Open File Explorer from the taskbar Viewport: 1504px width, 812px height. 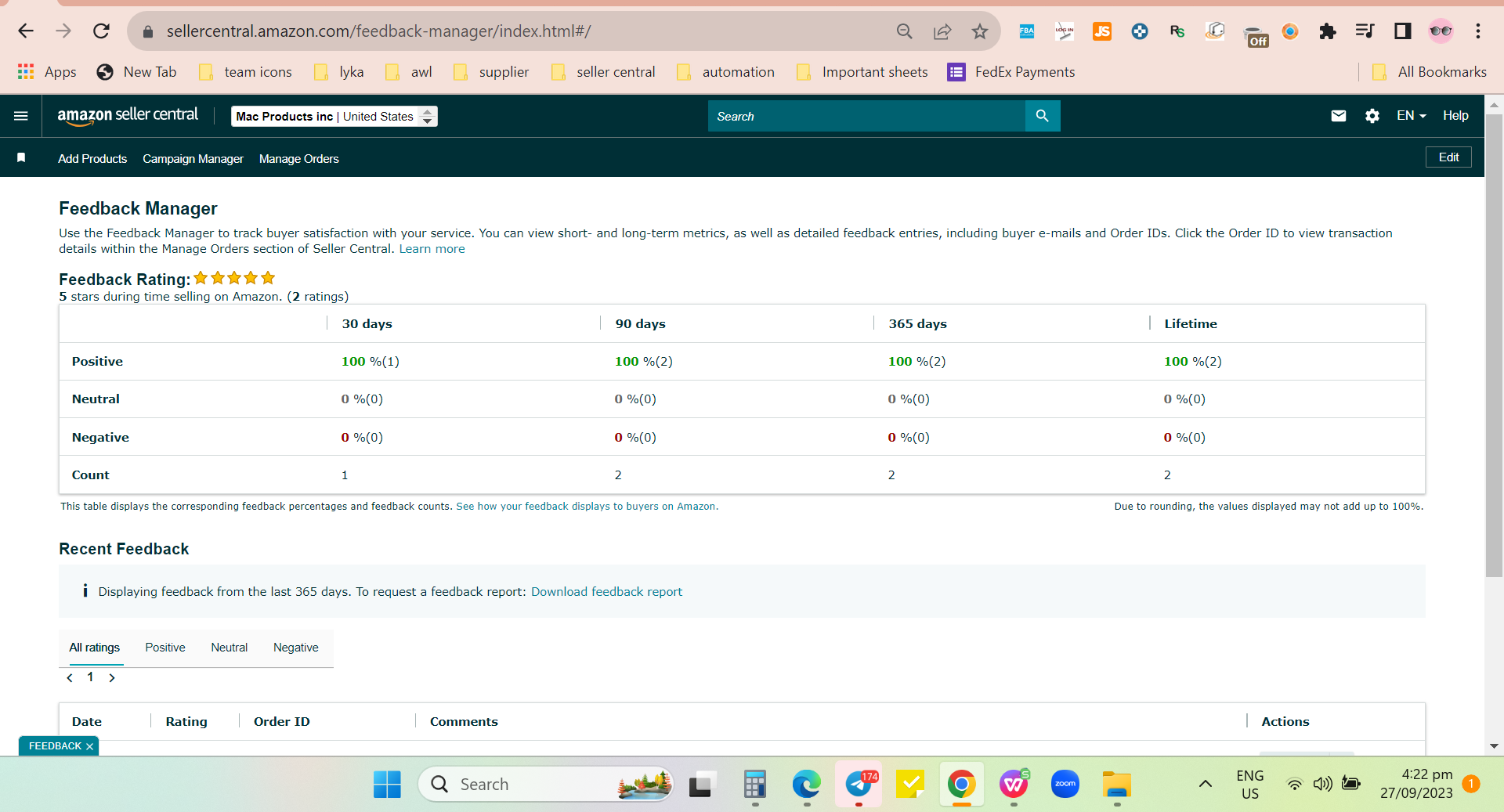[x=1117, y=784]
